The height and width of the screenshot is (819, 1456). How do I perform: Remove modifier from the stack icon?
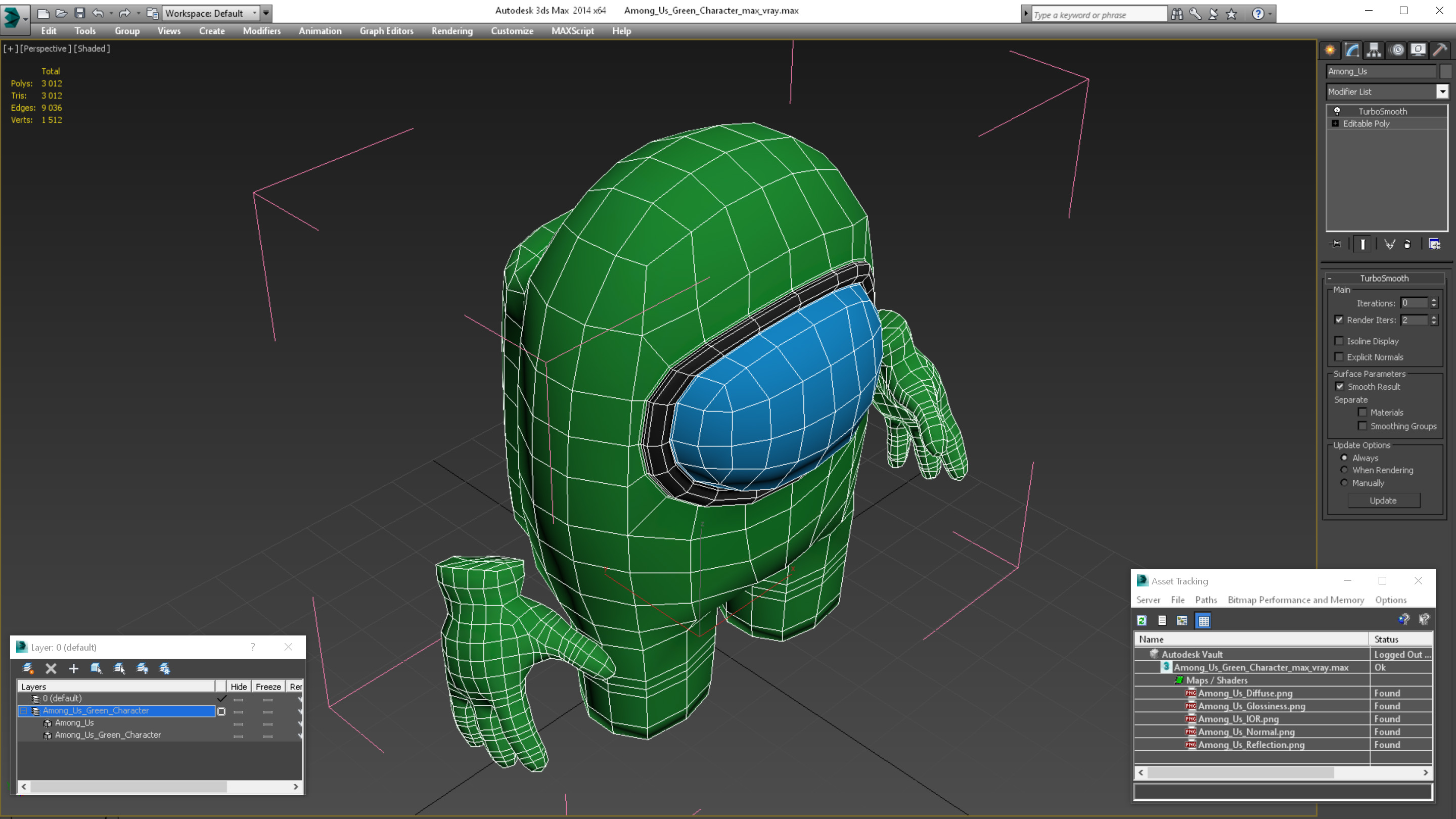pos(1407,244)
